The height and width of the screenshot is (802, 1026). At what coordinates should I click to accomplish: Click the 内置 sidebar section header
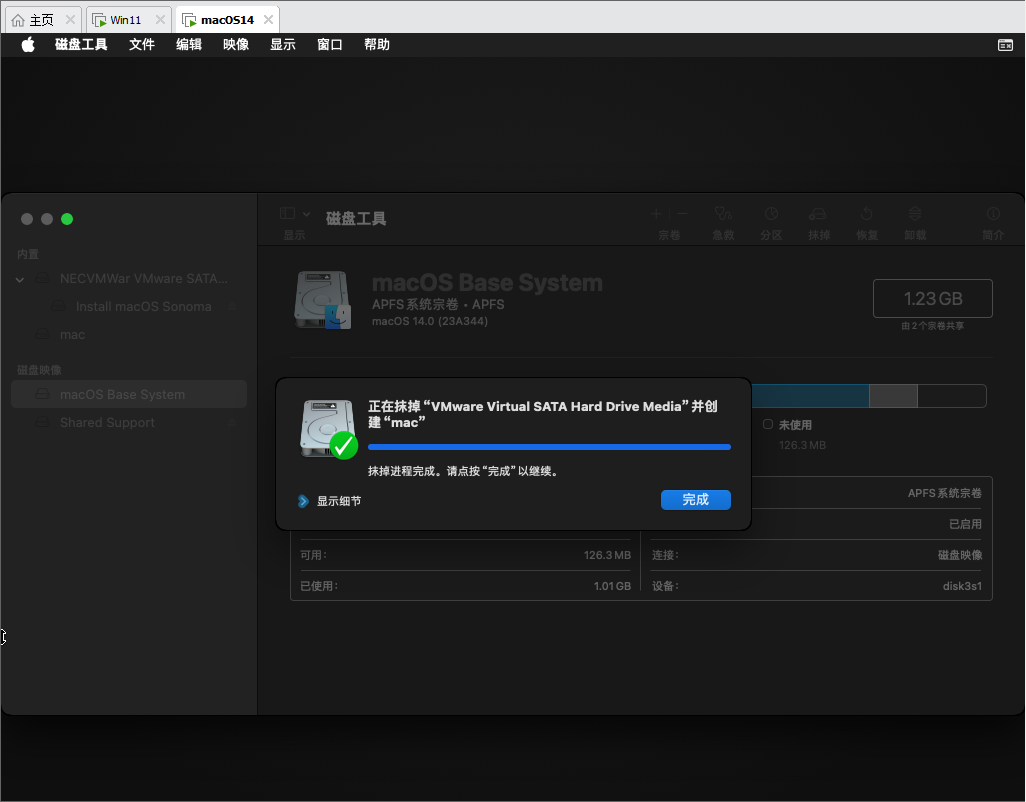[28, 254]
